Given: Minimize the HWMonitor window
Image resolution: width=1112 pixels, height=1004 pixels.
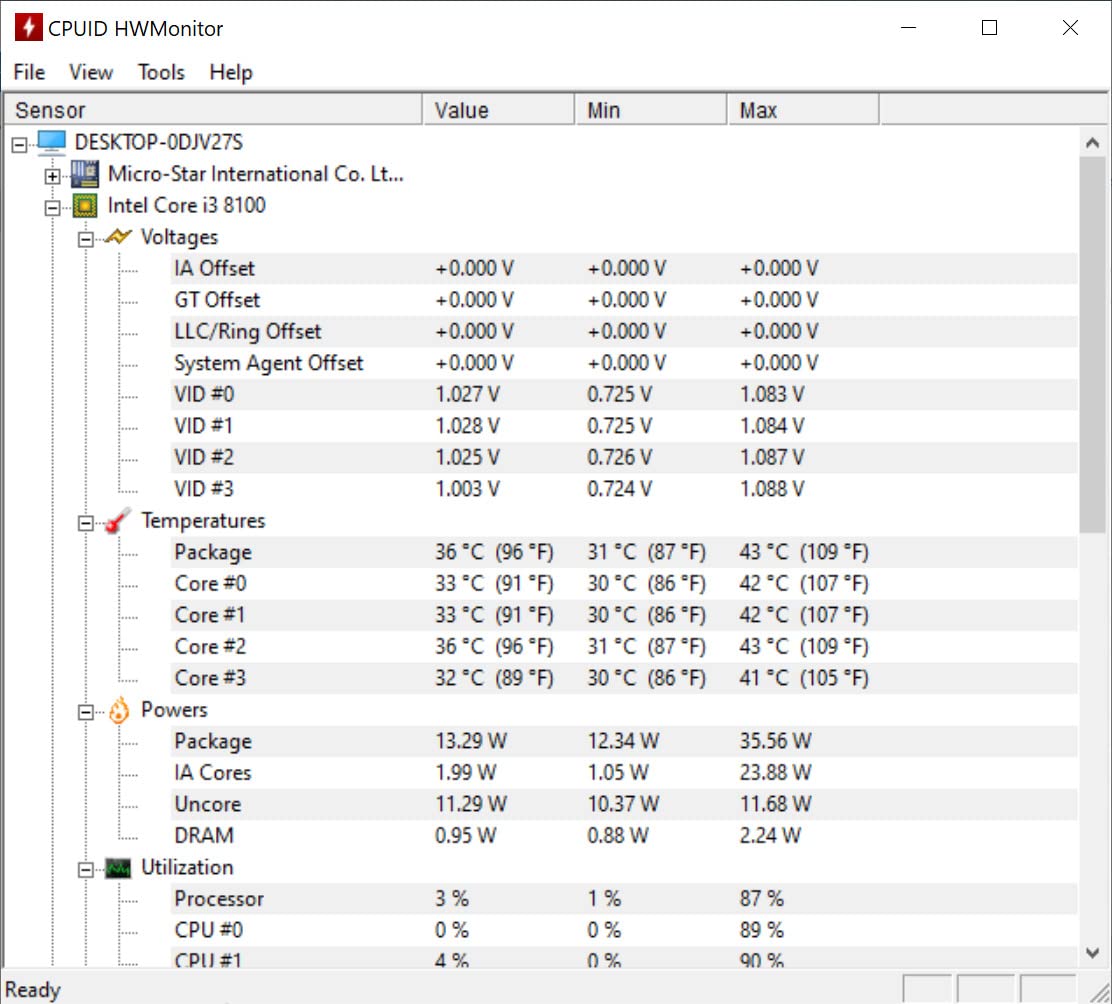Looking at the screenshot, I should pos(908,28).
